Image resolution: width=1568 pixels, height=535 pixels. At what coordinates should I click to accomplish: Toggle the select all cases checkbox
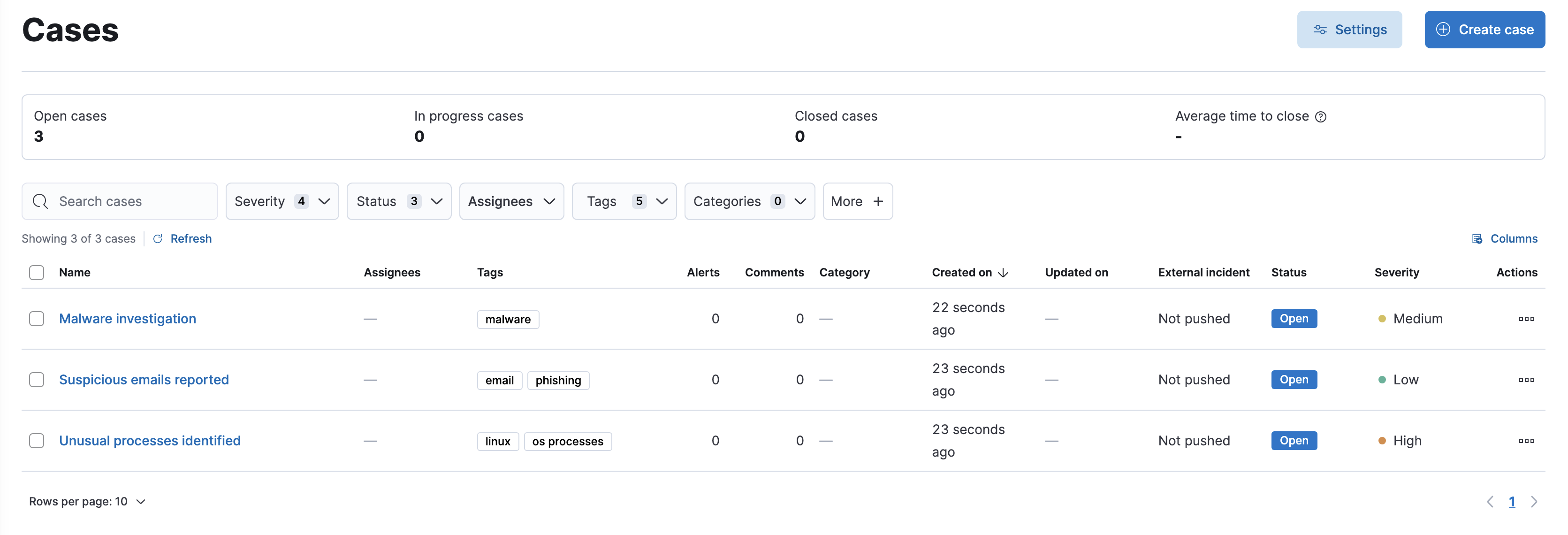pos(37,273)
